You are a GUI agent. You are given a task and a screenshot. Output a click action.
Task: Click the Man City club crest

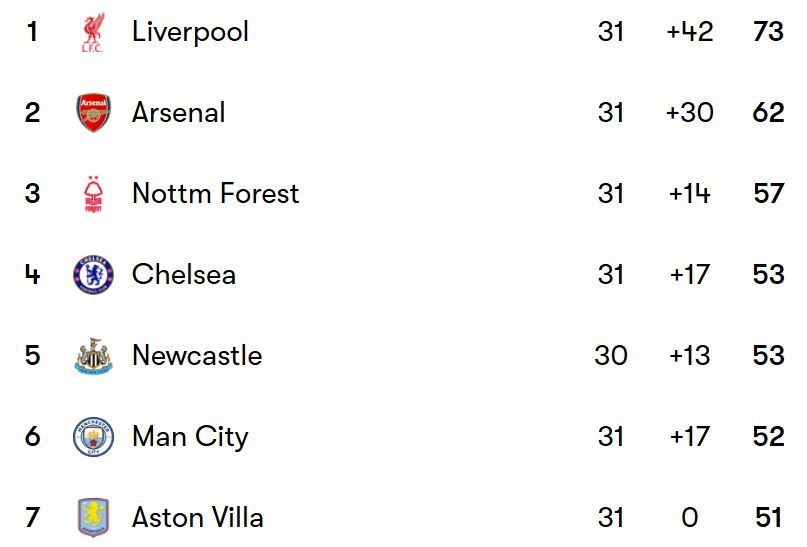93,437
